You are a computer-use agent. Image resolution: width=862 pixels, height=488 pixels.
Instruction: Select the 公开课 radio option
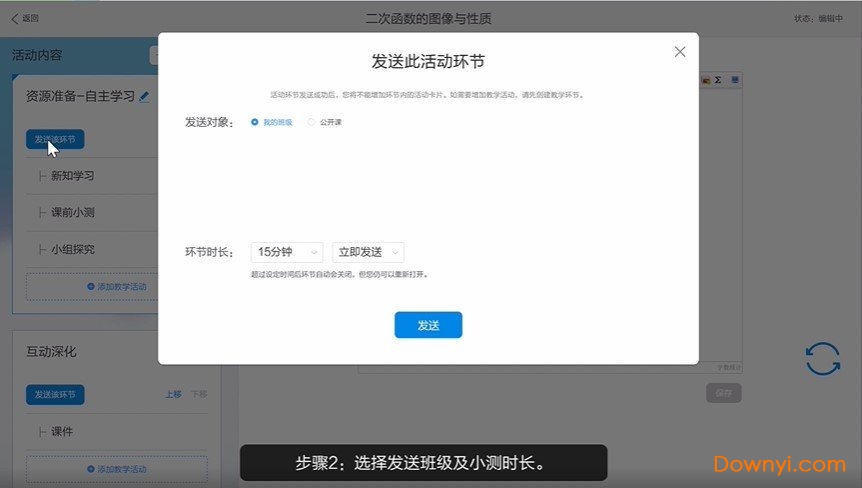[x=311, y=122]
